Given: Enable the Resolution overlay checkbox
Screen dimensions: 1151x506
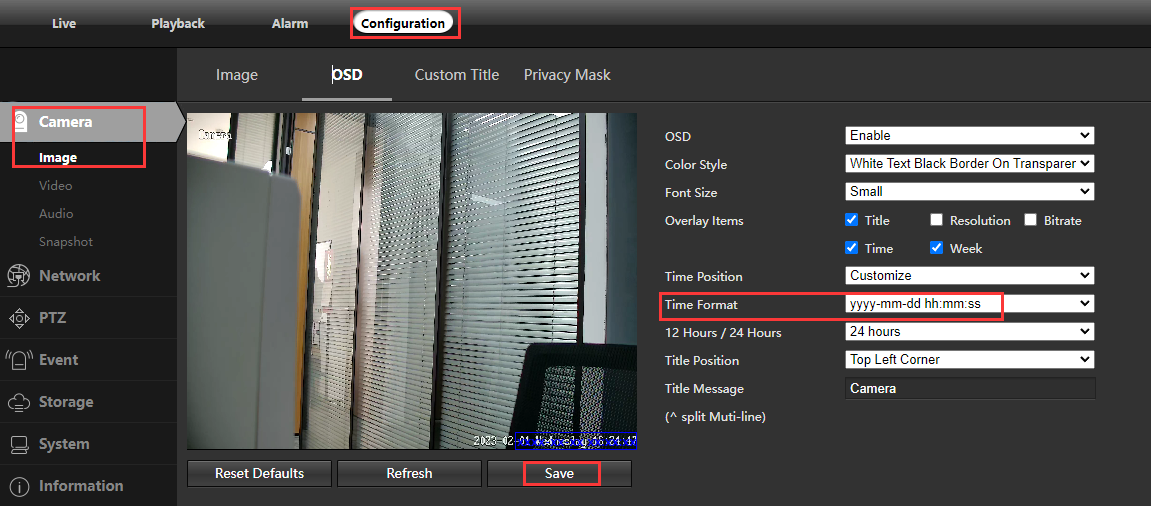Looking at the screenshot, I should pyautogui.click(x=937, y=220).
